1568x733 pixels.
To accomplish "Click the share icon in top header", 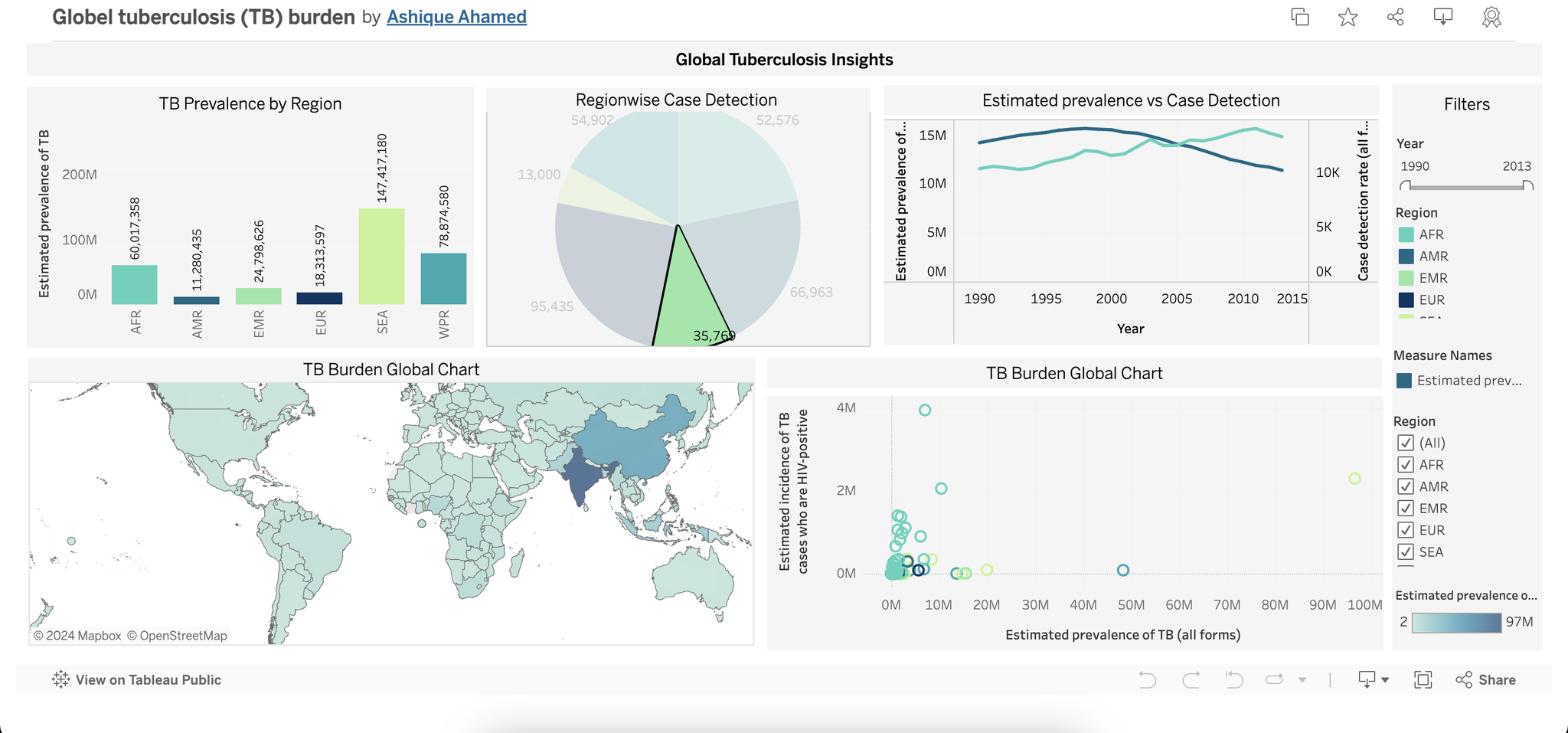I will (1395, 17).
